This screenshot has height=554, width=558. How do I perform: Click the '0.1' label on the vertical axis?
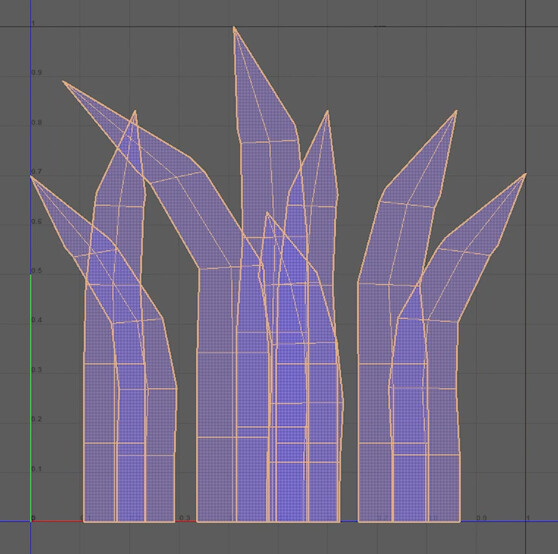[x=37, y=469]
